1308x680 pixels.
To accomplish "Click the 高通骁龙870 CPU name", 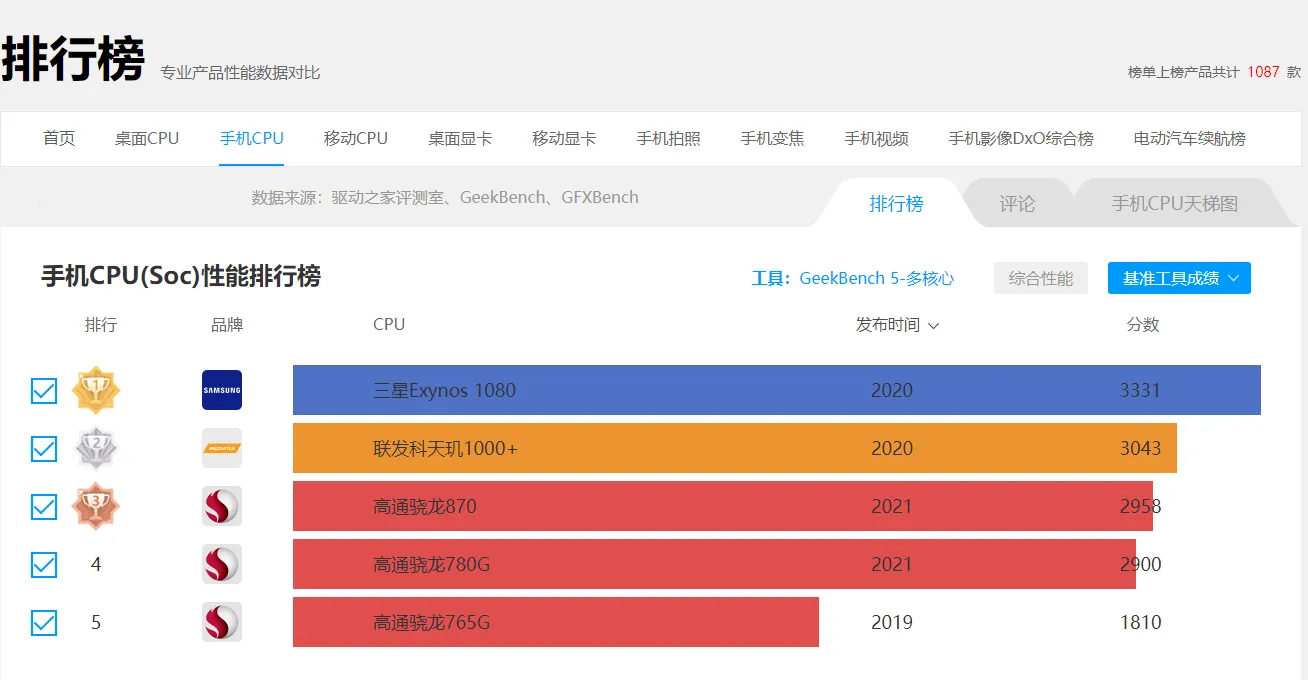I will point(425,506).
